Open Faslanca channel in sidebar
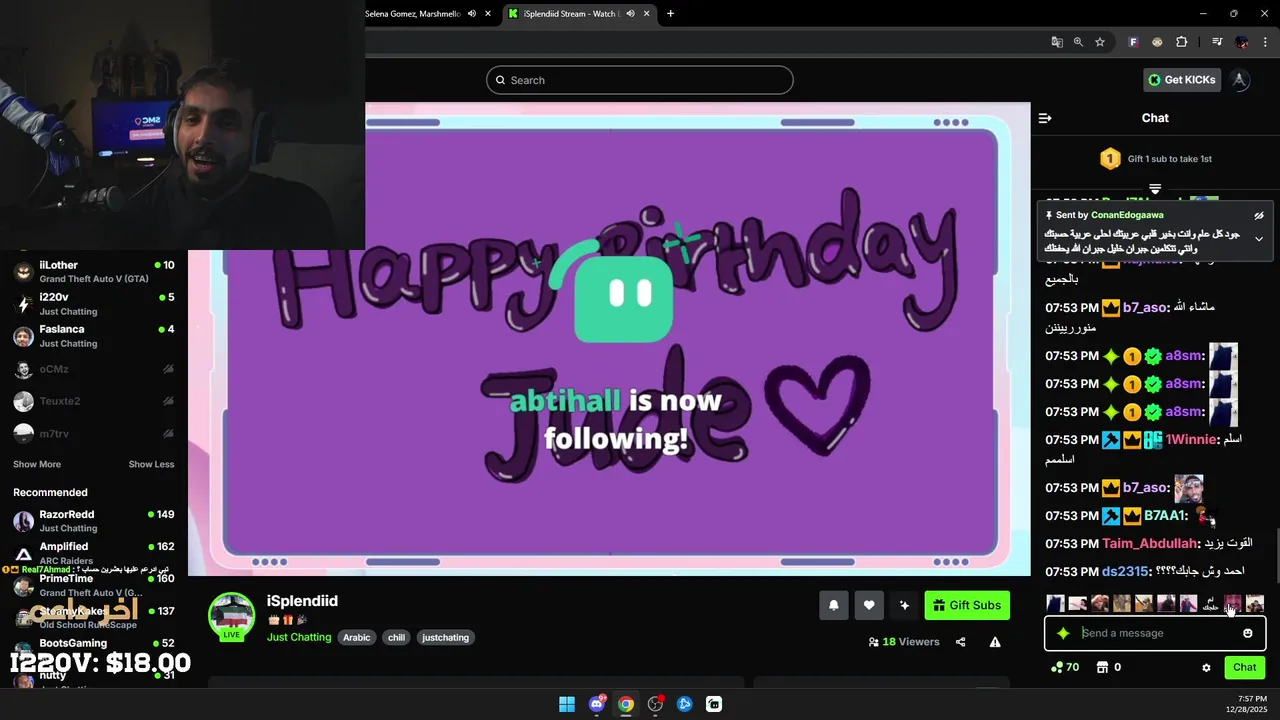Screen dimensions: 1280x720 [x=94, y=336]
